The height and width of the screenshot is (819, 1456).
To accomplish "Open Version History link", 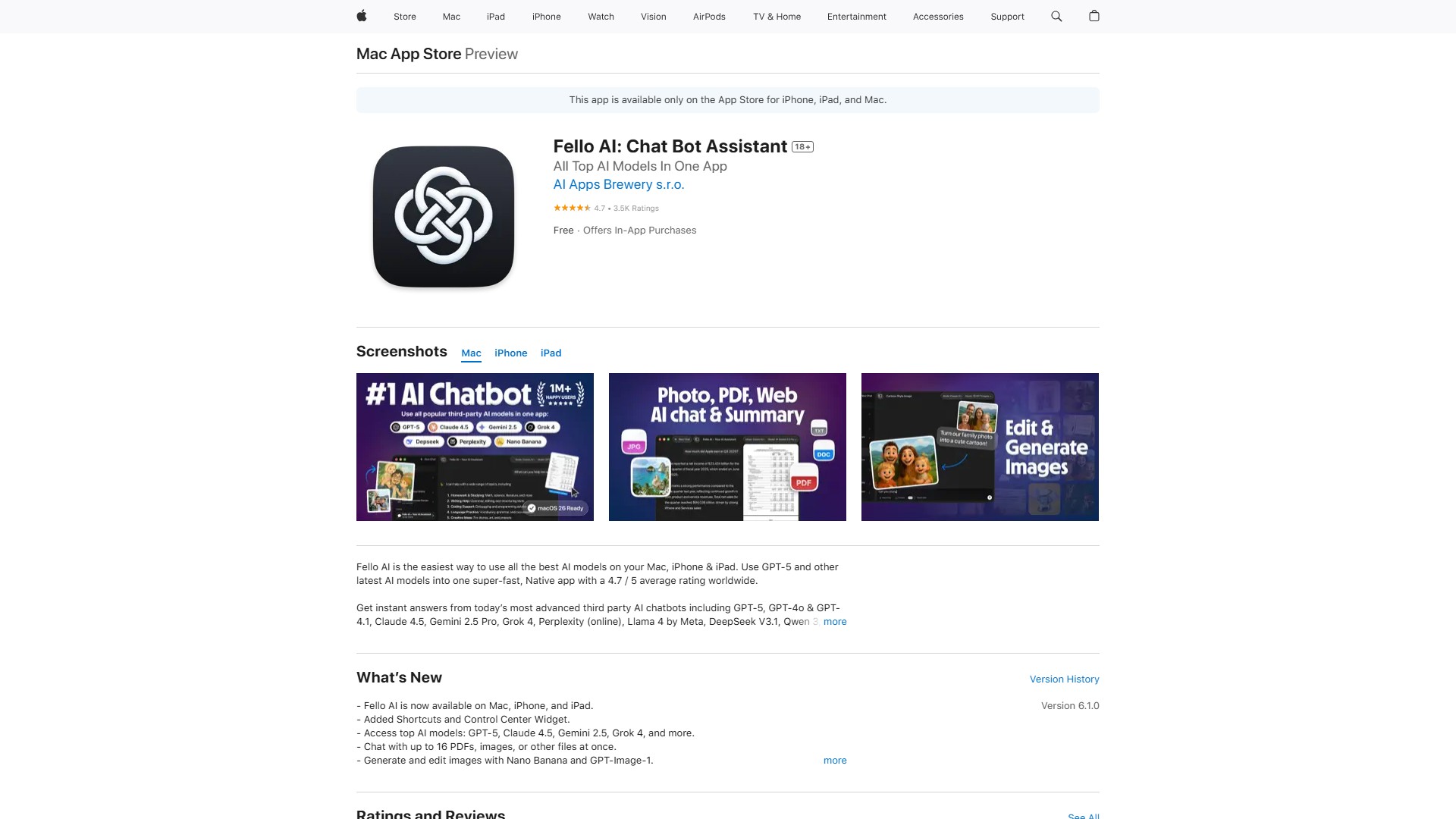I will [x=1064, y=679].
